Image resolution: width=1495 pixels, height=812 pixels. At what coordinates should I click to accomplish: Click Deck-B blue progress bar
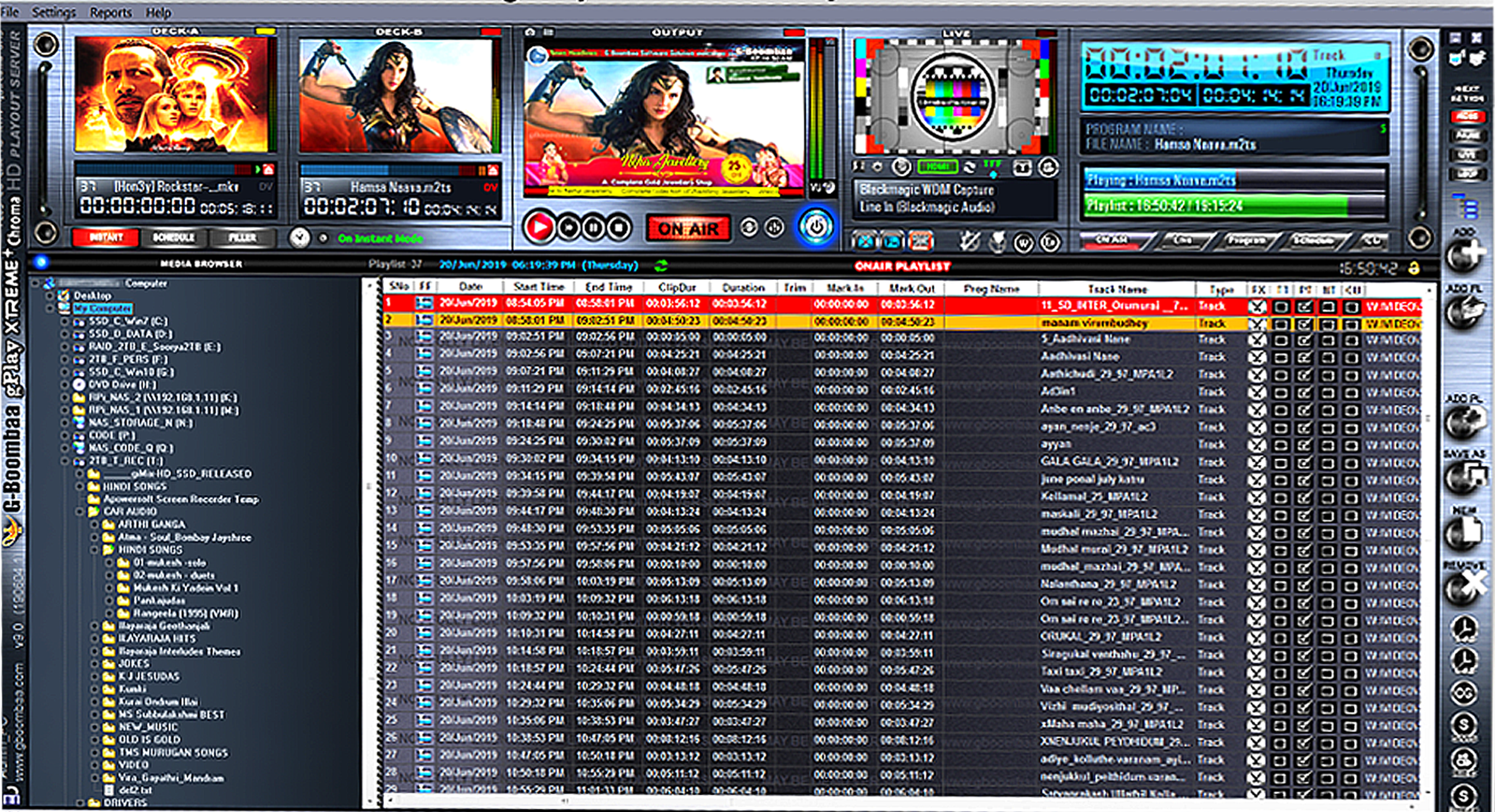pyautogui.click(x=383, y=170)
